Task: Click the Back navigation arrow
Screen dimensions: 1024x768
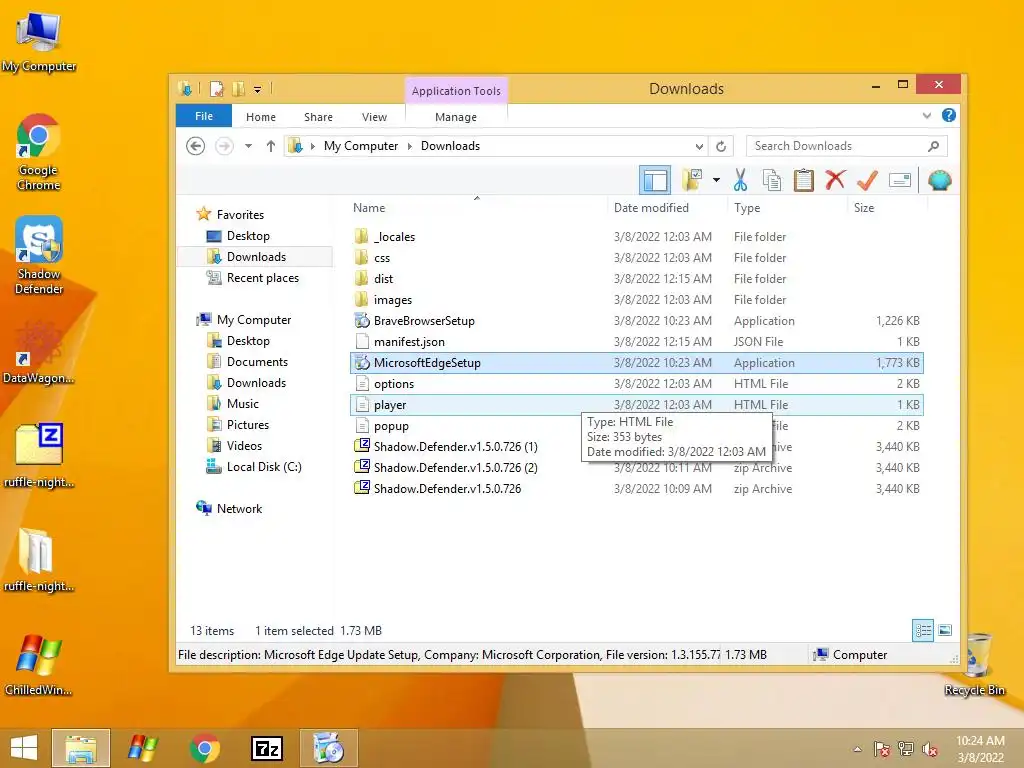Action: click(195, 146)
